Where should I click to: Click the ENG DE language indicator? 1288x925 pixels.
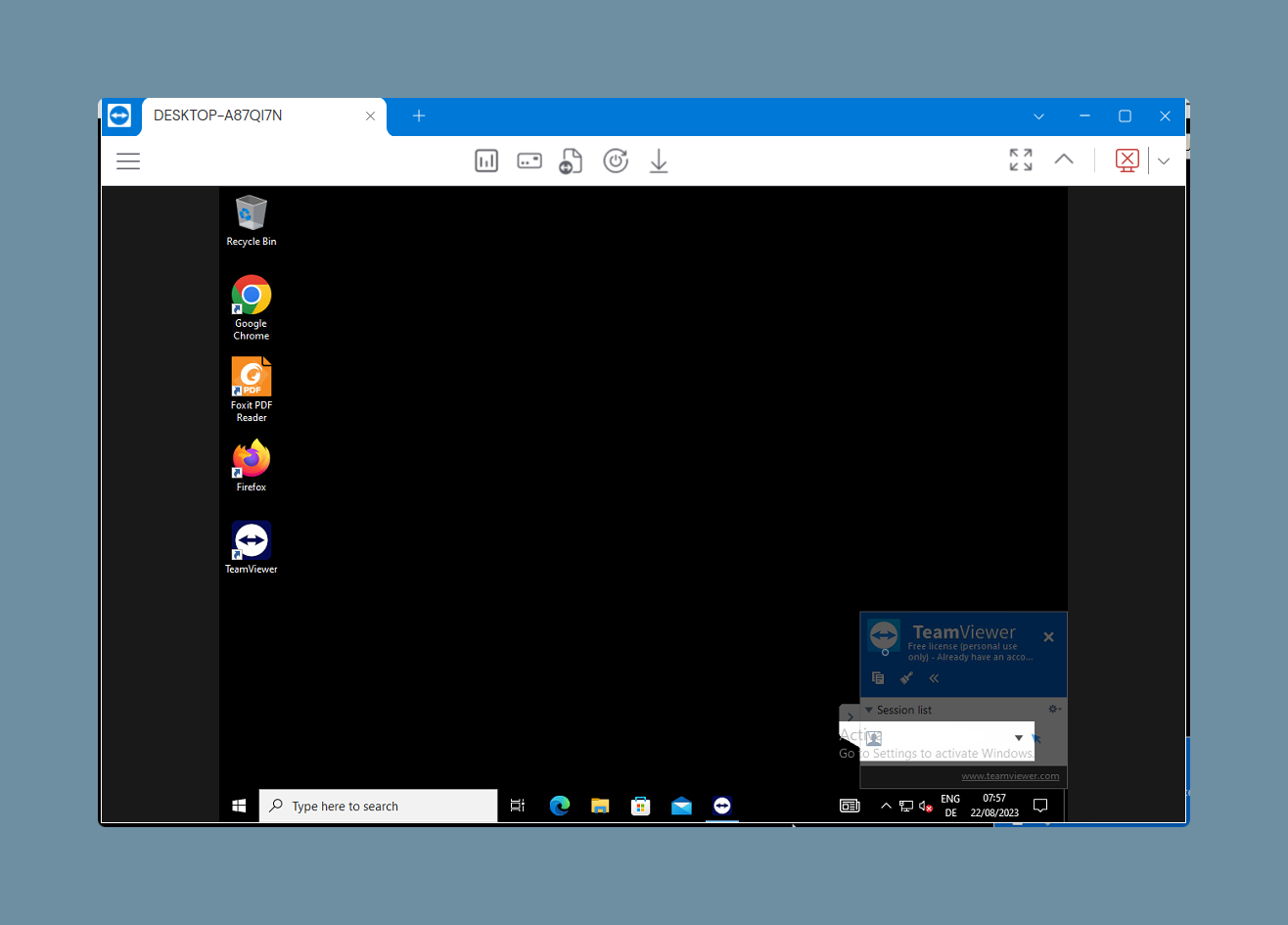(x=950, y=806)
